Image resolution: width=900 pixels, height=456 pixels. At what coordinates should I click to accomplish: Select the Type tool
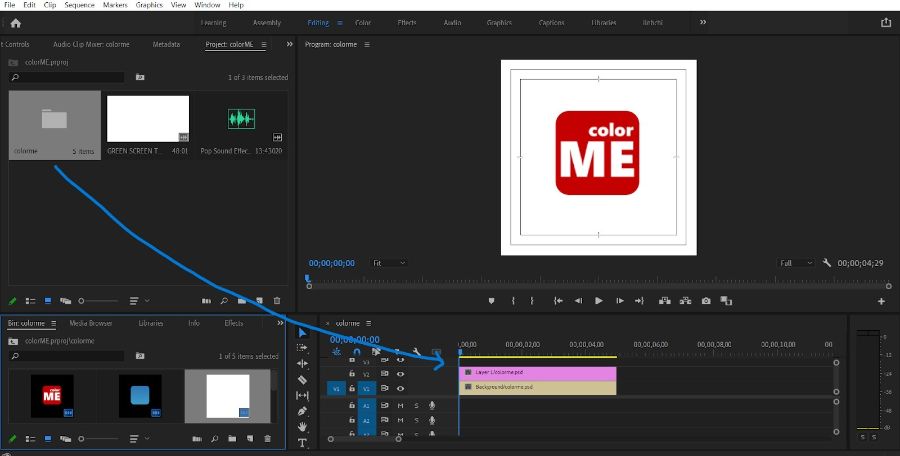pos(302,443)
